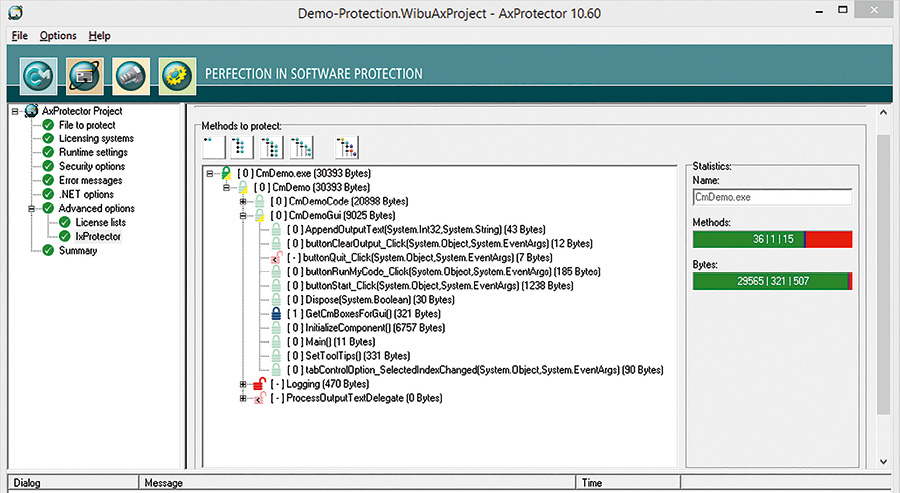Select SetToolTips() method row
The height and width of the screenshot is (493, 900).
click(x=348, y=356)
